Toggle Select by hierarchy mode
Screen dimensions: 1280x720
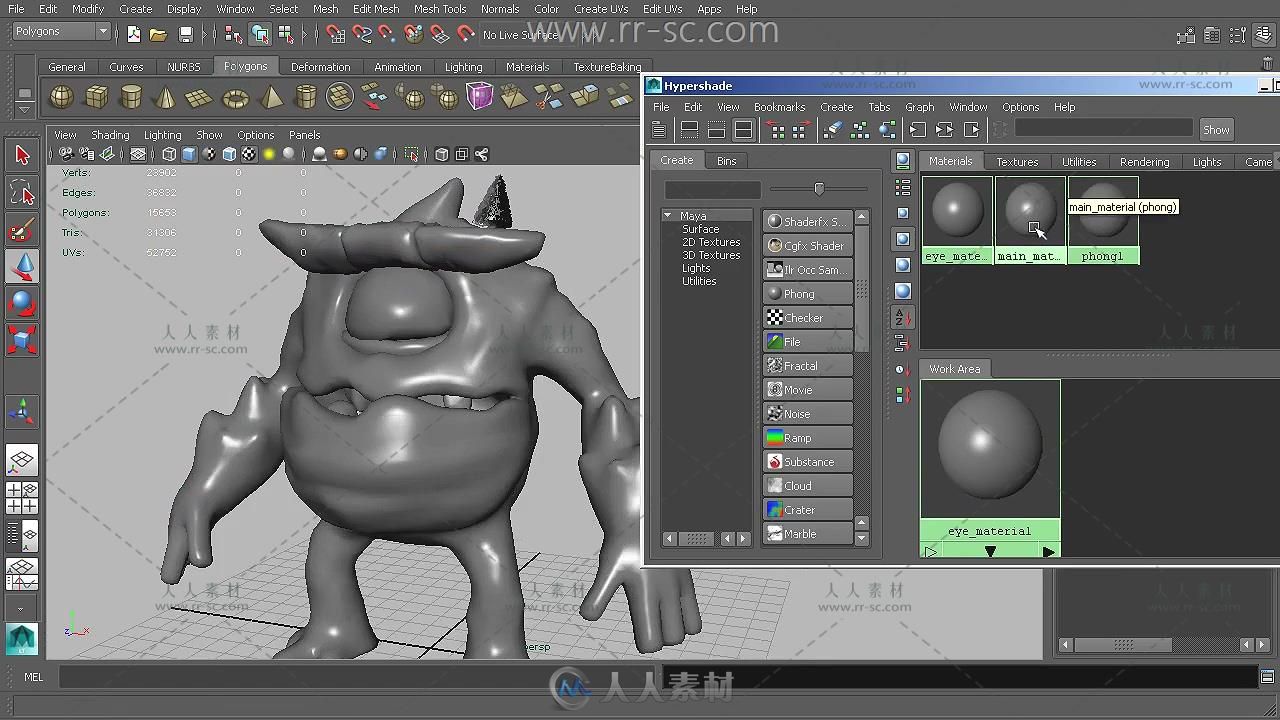tap(234, 34)
